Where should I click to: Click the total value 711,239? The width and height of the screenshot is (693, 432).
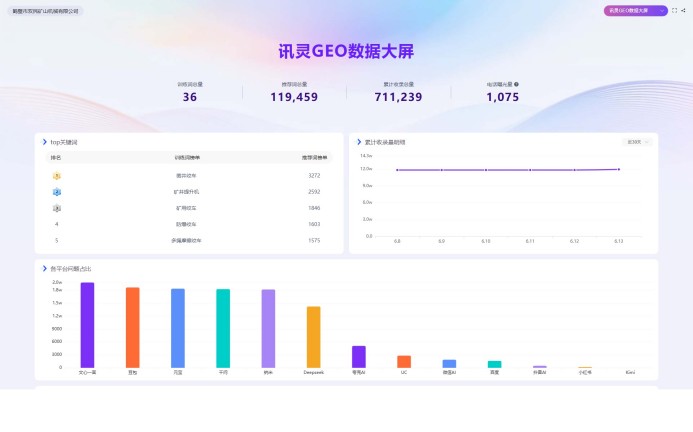pos(398,97)
